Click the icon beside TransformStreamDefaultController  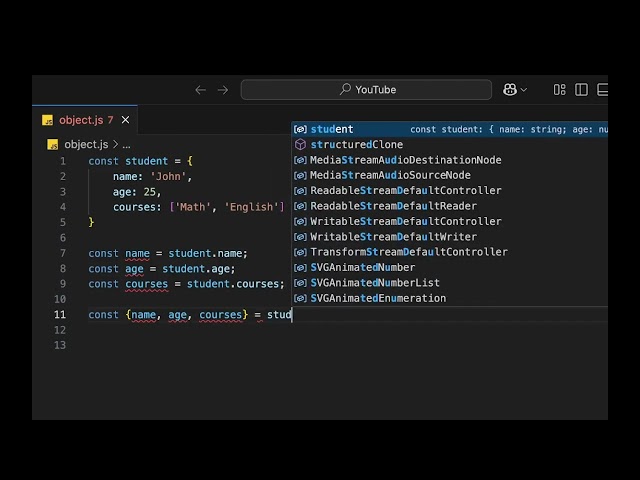click(300, 252)
